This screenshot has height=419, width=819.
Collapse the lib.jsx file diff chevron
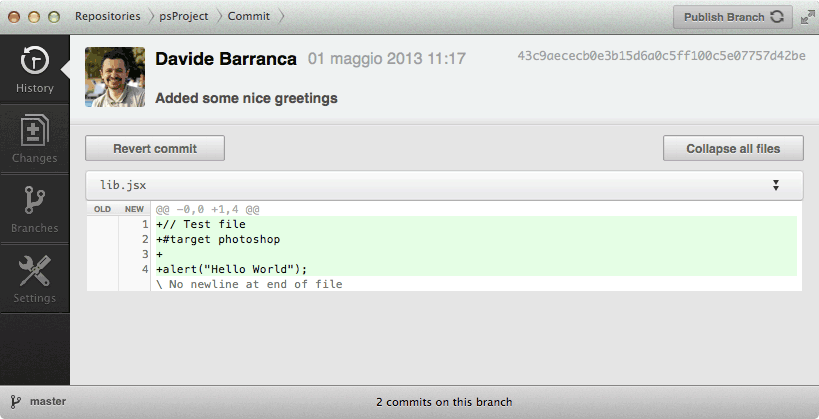tap(776, 185)
